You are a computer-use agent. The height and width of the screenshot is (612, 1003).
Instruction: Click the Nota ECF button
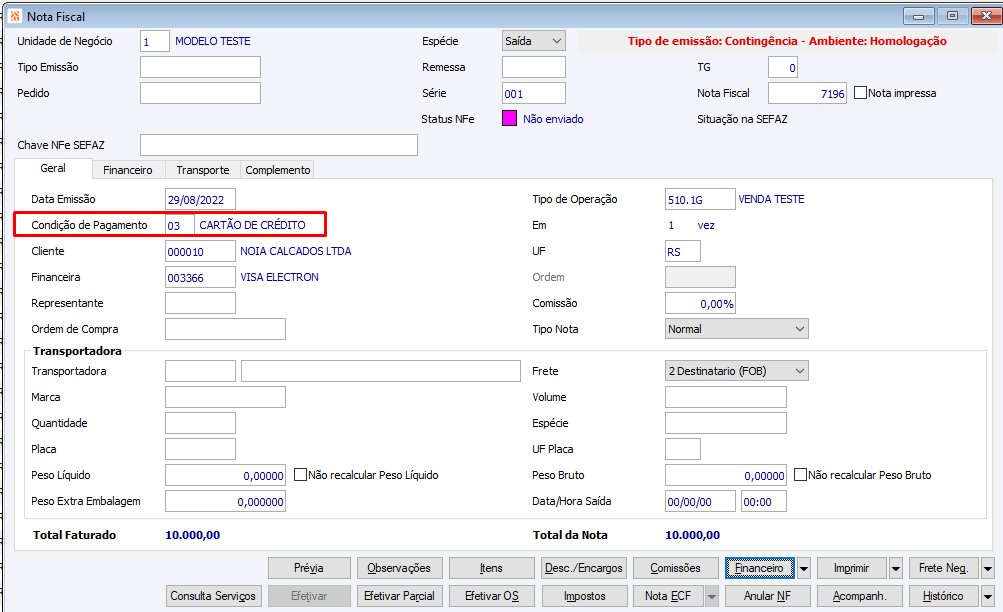coord(668,596)
